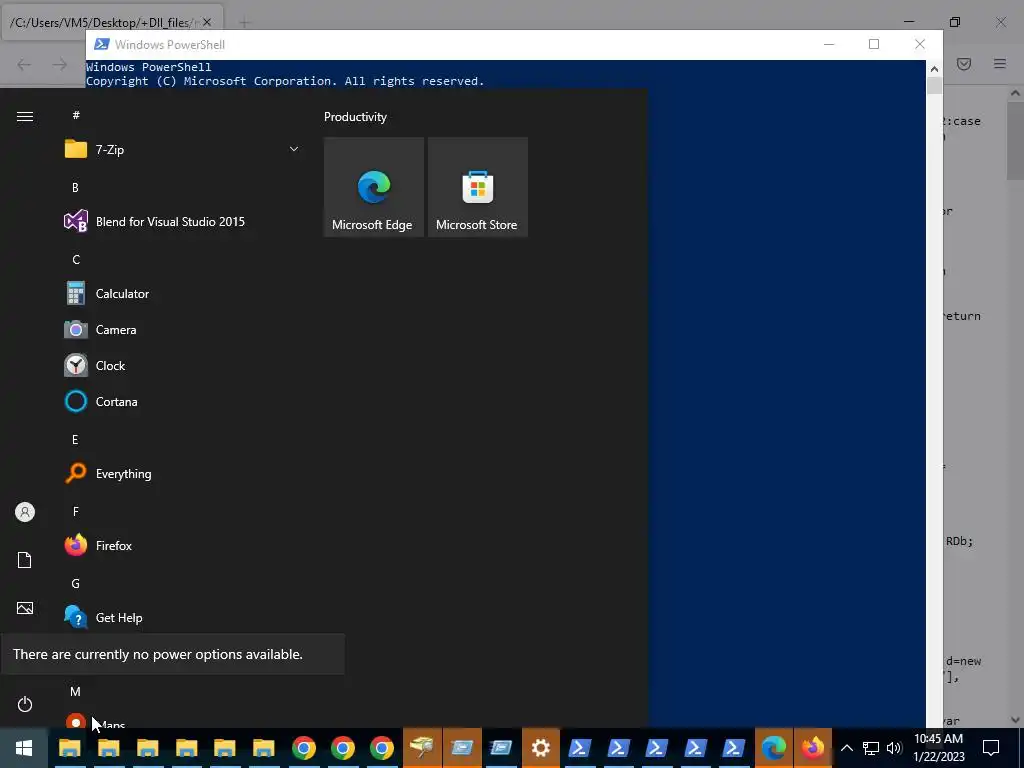The height and width of the screenshot is (768, 1024).
Task: Restore down the Firefox window
Action: (955, 22)
